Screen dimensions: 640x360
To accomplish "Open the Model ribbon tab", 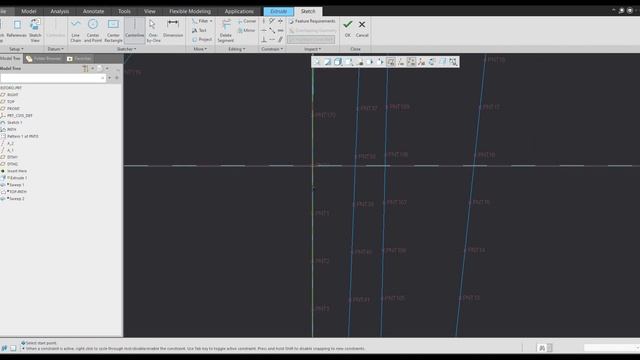I will pyautogui.click(x=29, y=11).
